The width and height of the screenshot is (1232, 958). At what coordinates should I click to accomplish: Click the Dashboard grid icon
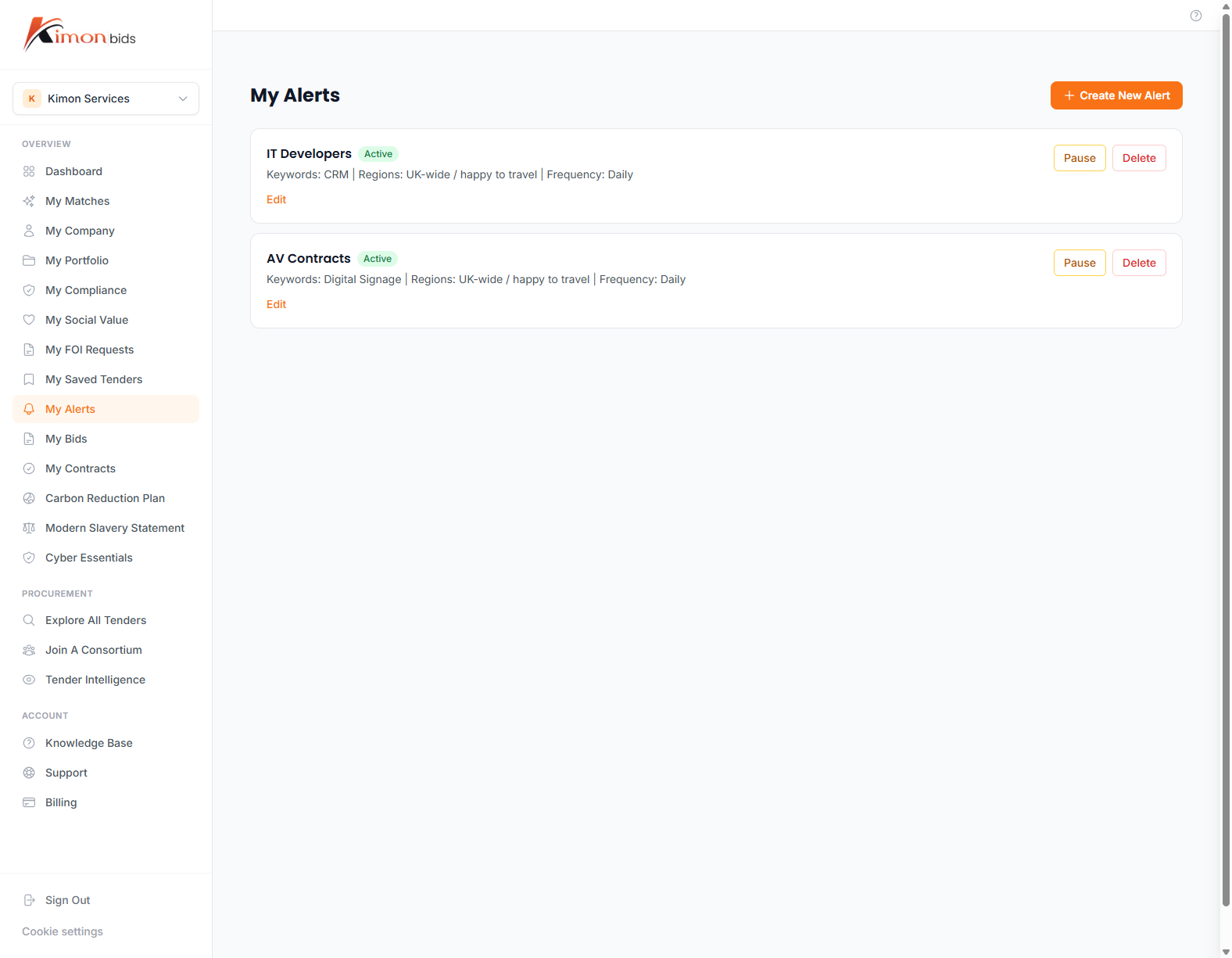pos(29,171)
